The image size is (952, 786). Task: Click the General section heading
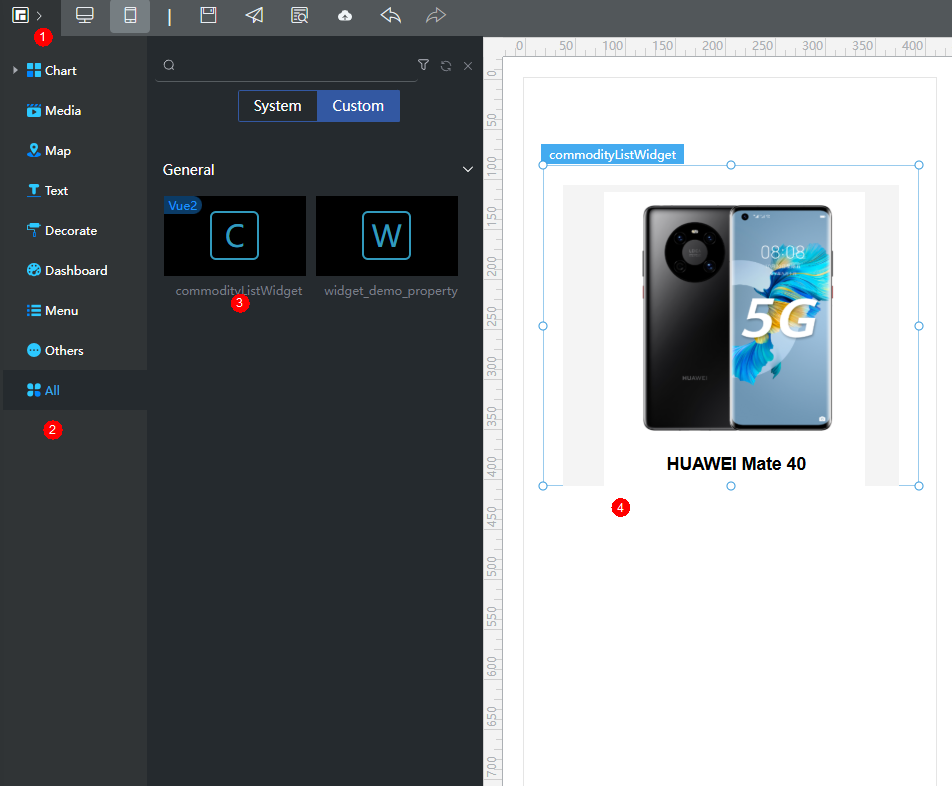click(x=188, y=170)
